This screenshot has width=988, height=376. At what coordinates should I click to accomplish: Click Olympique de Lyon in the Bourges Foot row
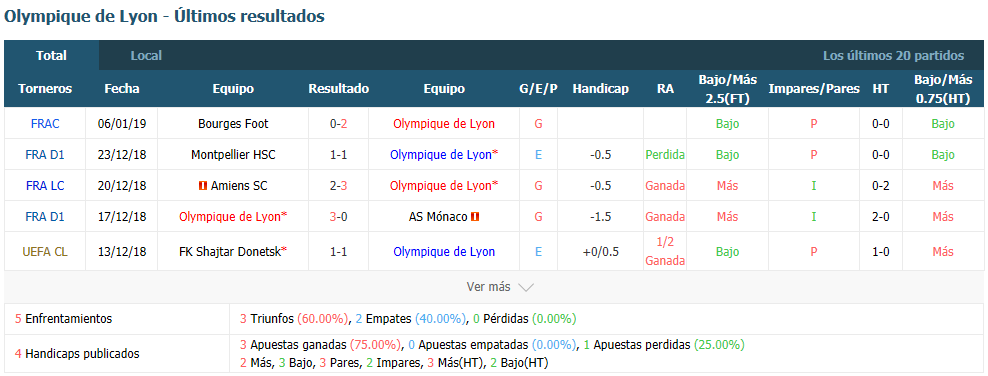[444, 124]
